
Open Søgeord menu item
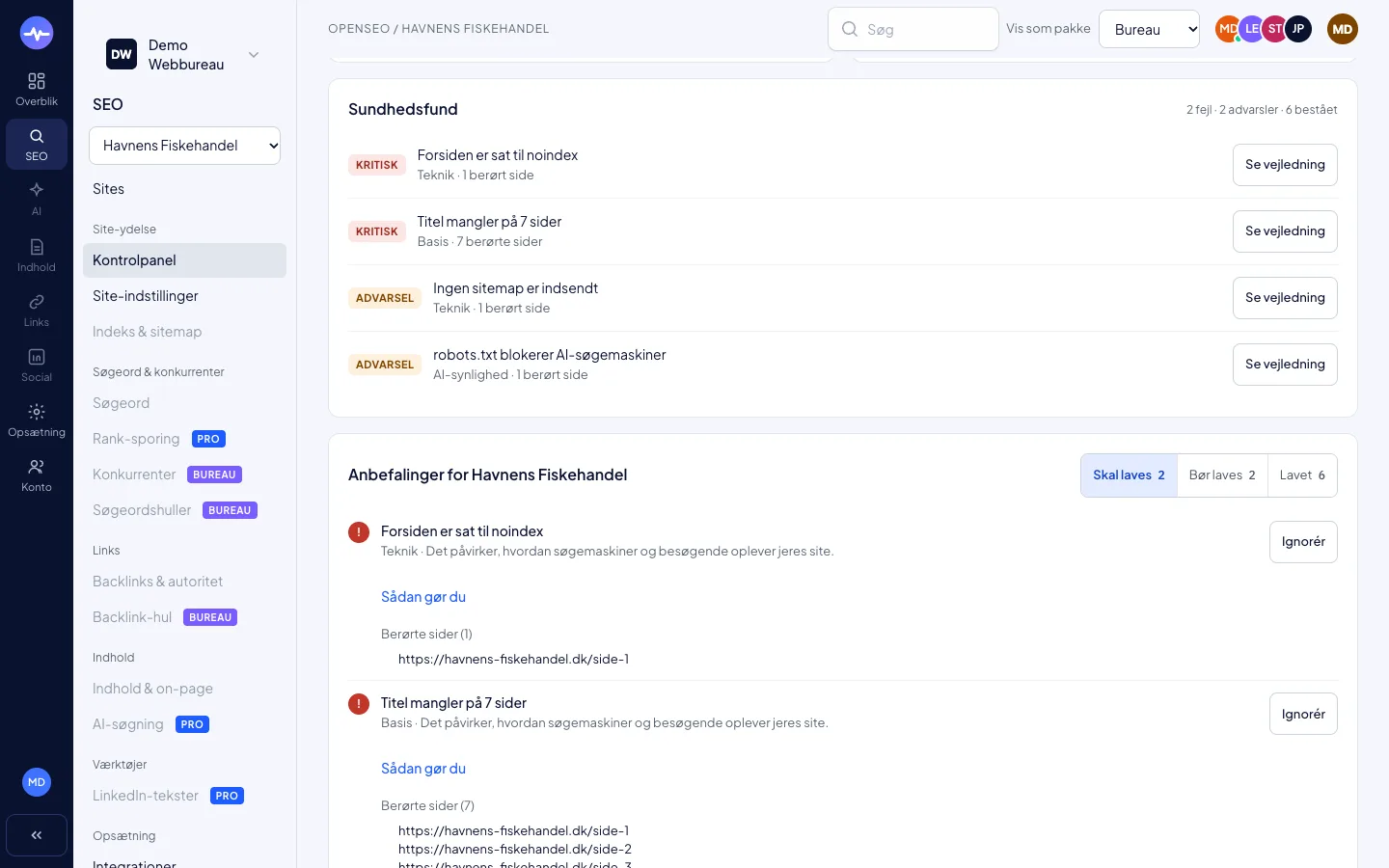tap(184, 403)
